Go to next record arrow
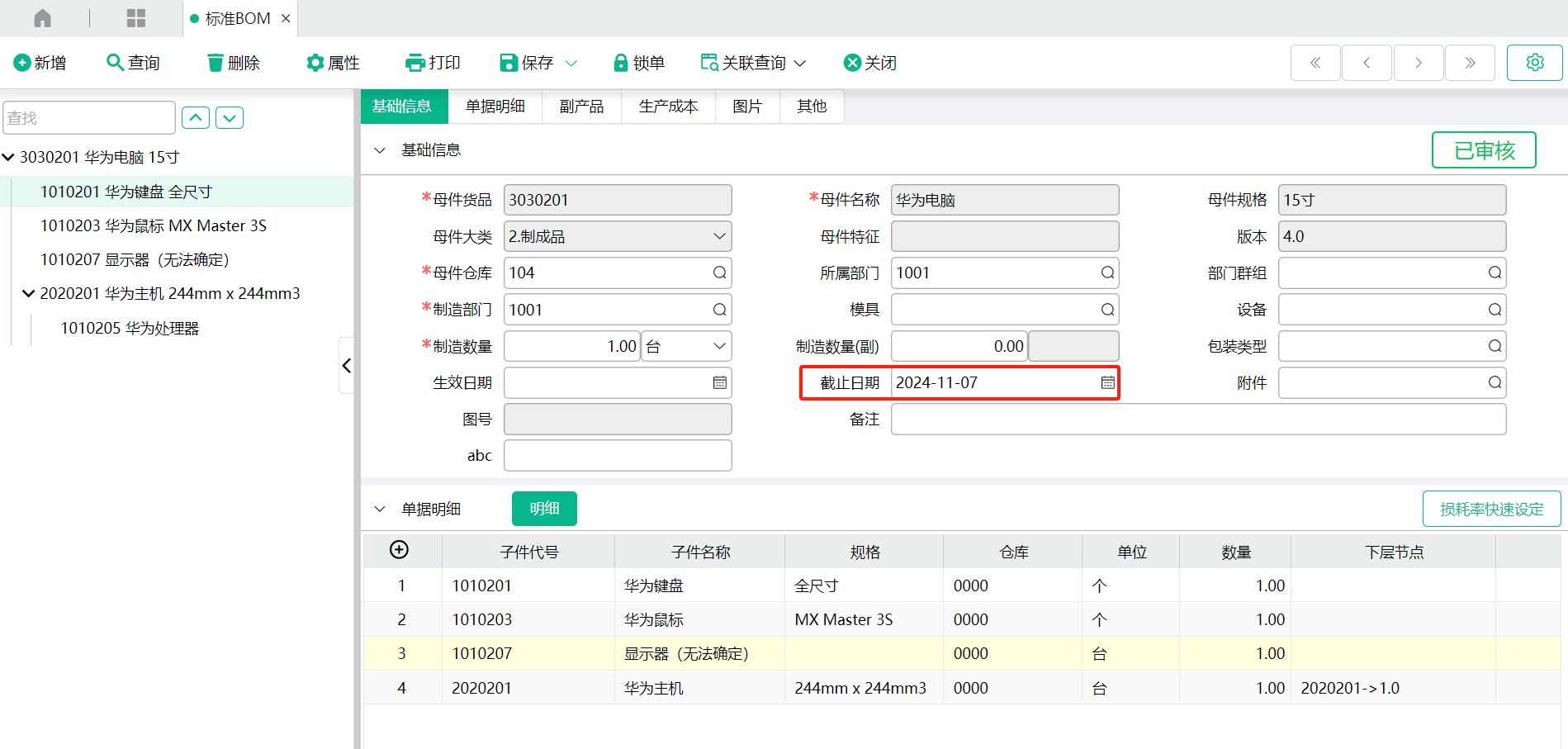The height and width of the screenshot is (749, 1568). [x=1419, y=63]
